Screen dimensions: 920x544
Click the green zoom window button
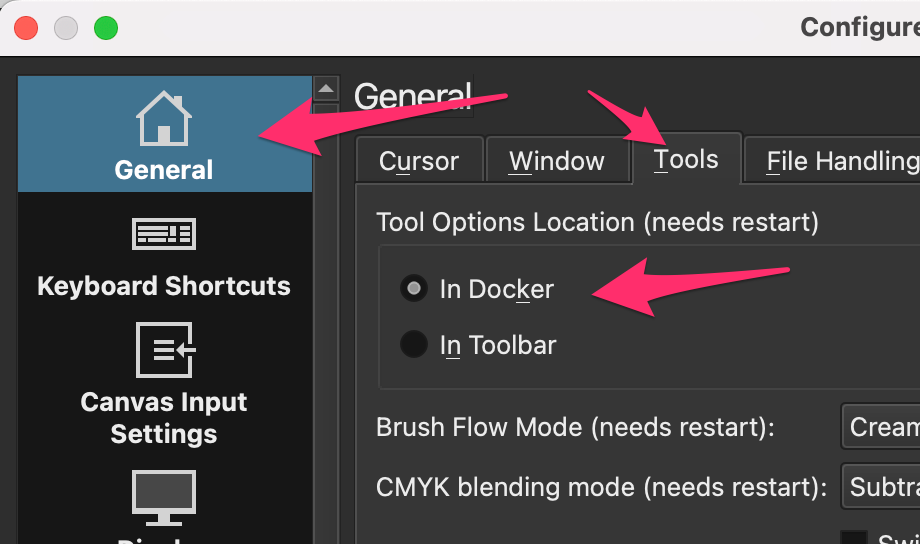point(105,28)
